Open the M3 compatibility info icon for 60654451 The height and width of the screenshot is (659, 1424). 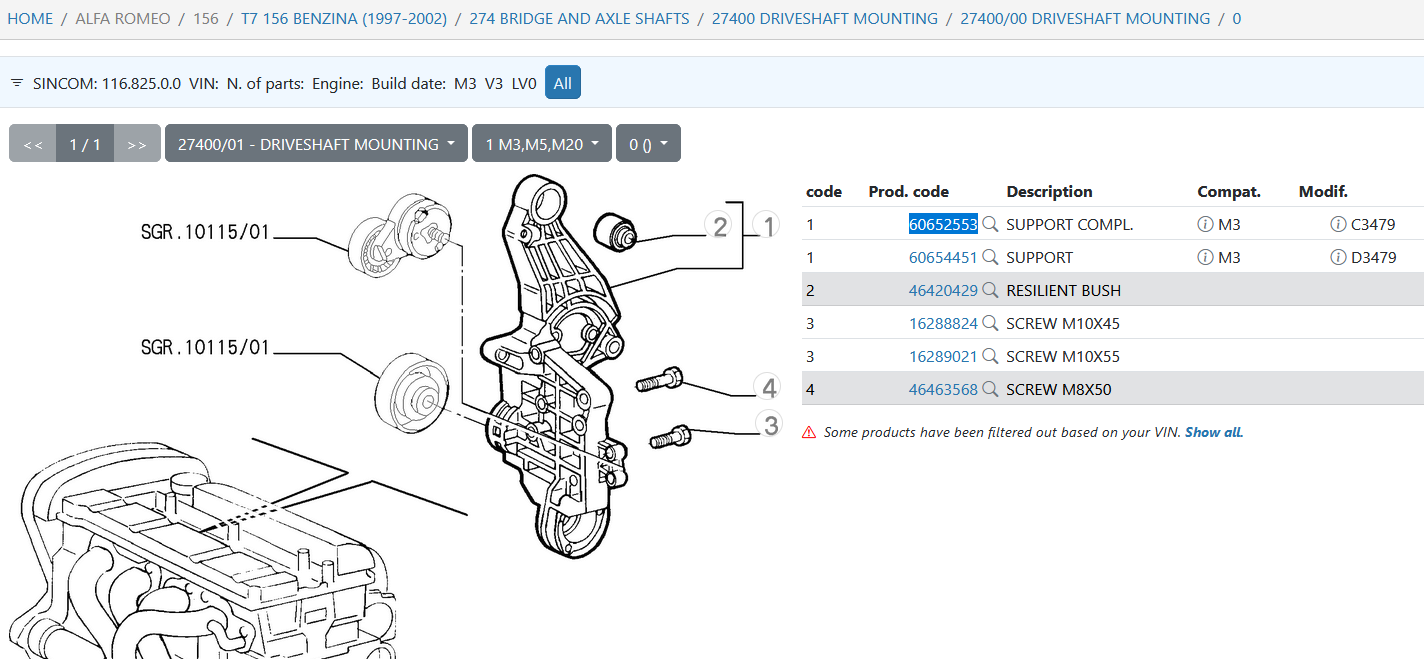1205,257
